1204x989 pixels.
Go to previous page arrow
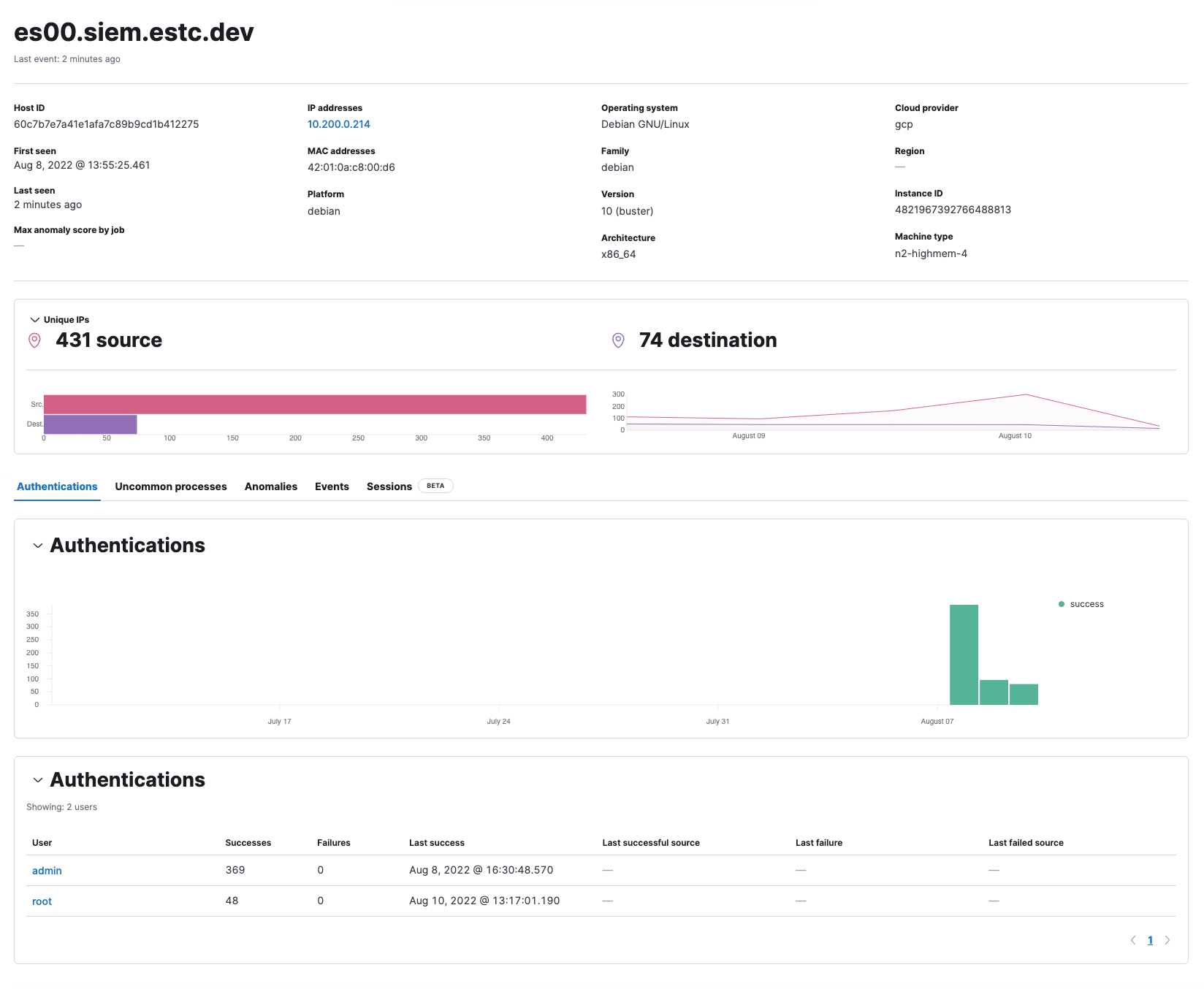tap(1133, 940)
